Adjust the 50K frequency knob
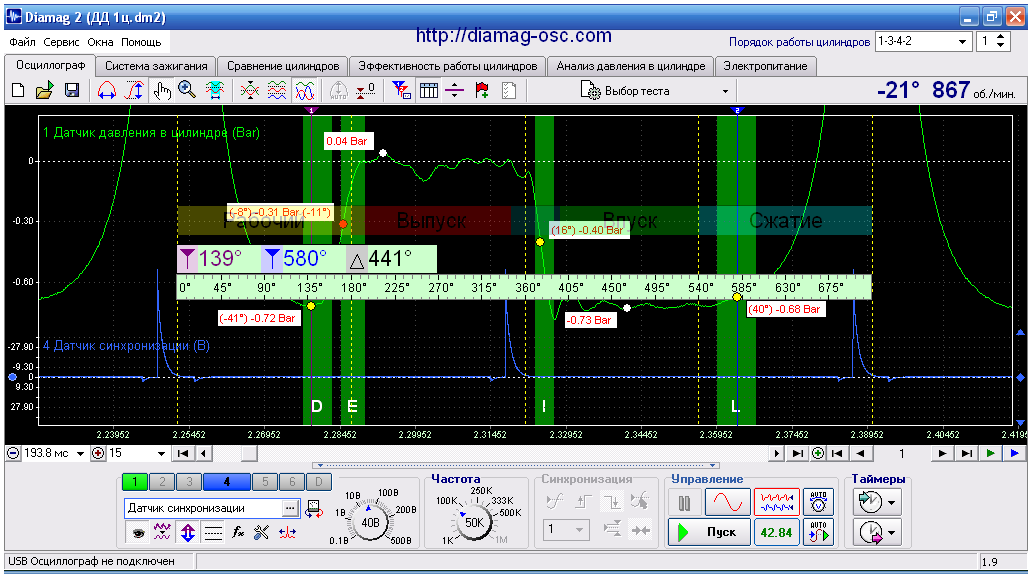The width and height of the screenshot is (1032, 574). [x=474, y=523]
